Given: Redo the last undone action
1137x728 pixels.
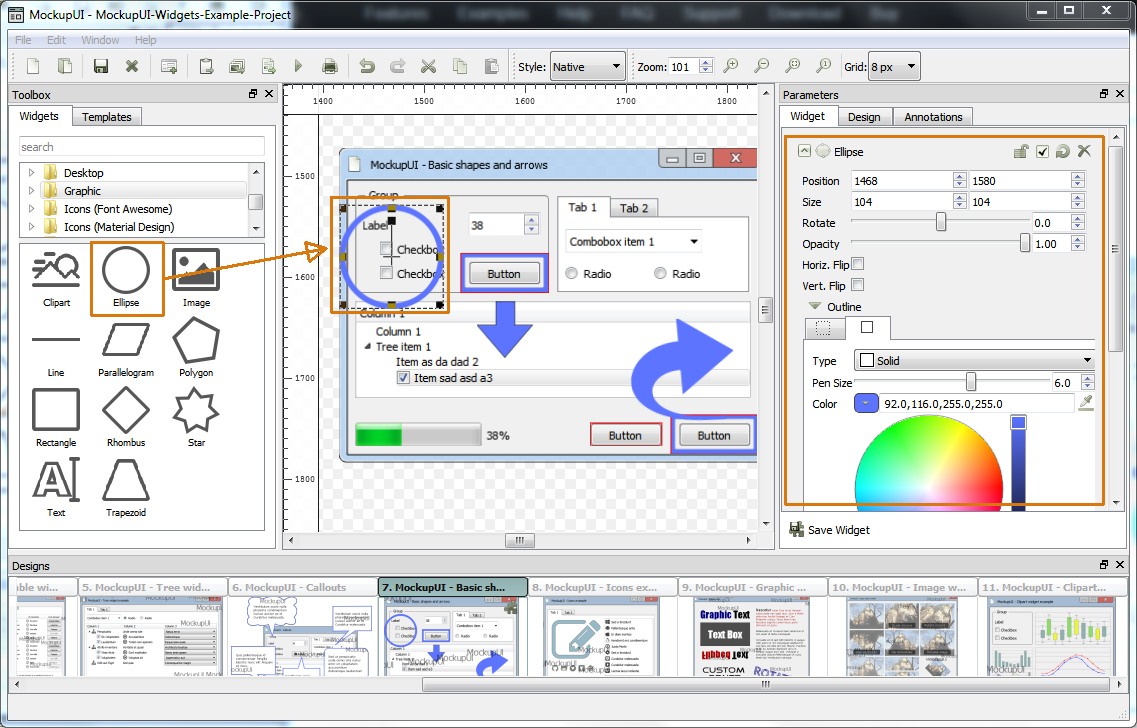Looking at the screenshot, I should click(x=397, y=67).
